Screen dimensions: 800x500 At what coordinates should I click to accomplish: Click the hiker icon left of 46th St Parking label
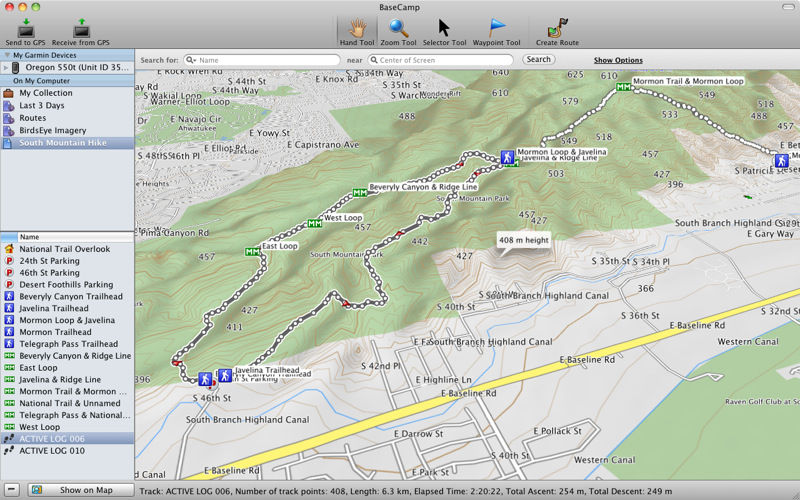point(205,379)
